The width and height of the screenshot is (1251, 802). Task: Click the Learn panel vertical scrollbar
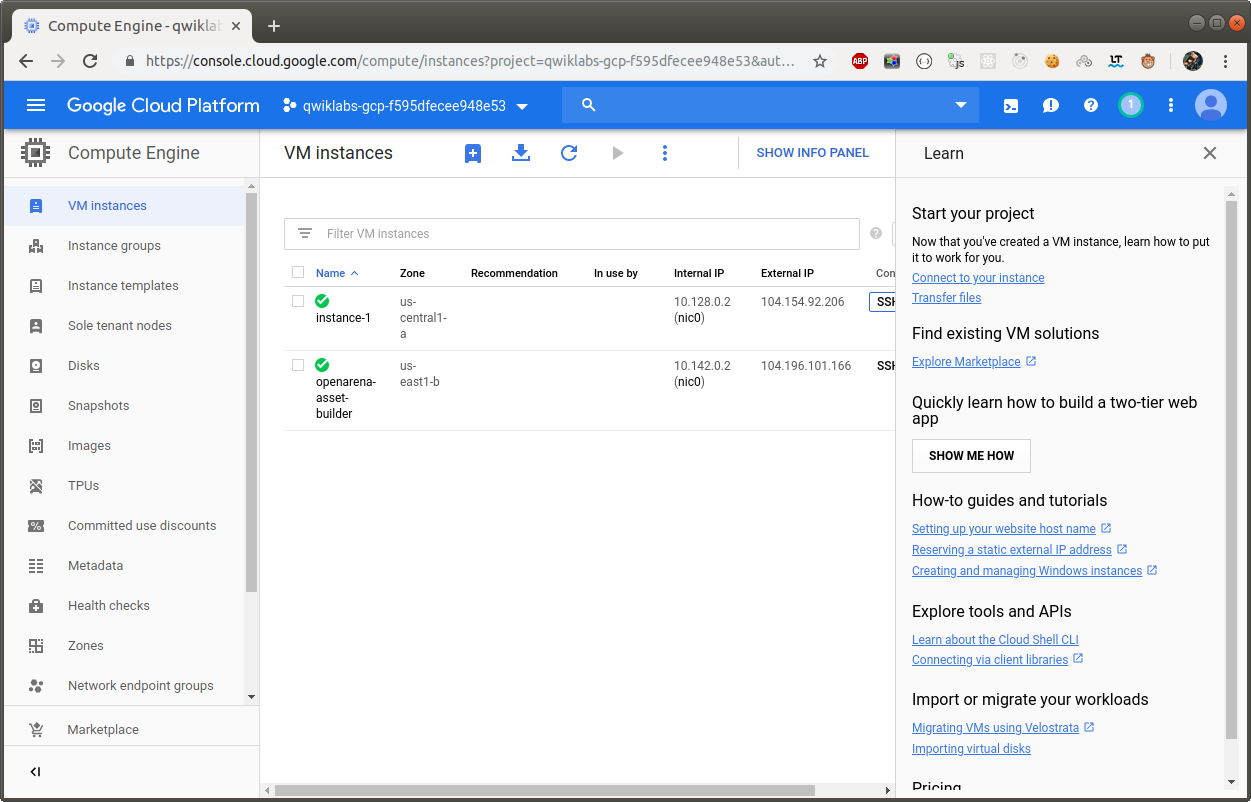(1232, 470)
